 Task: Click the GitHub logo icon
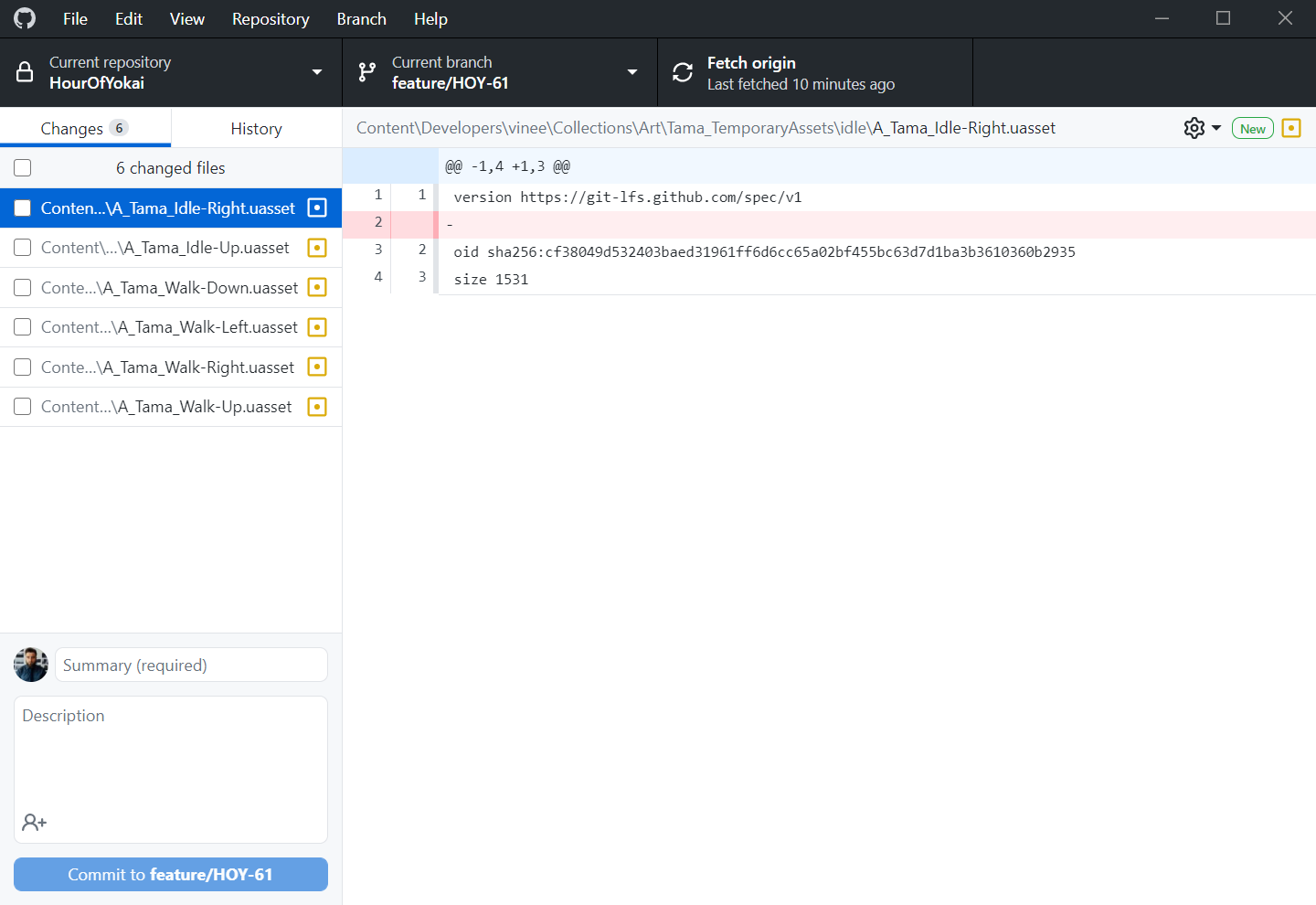point(25,18)
